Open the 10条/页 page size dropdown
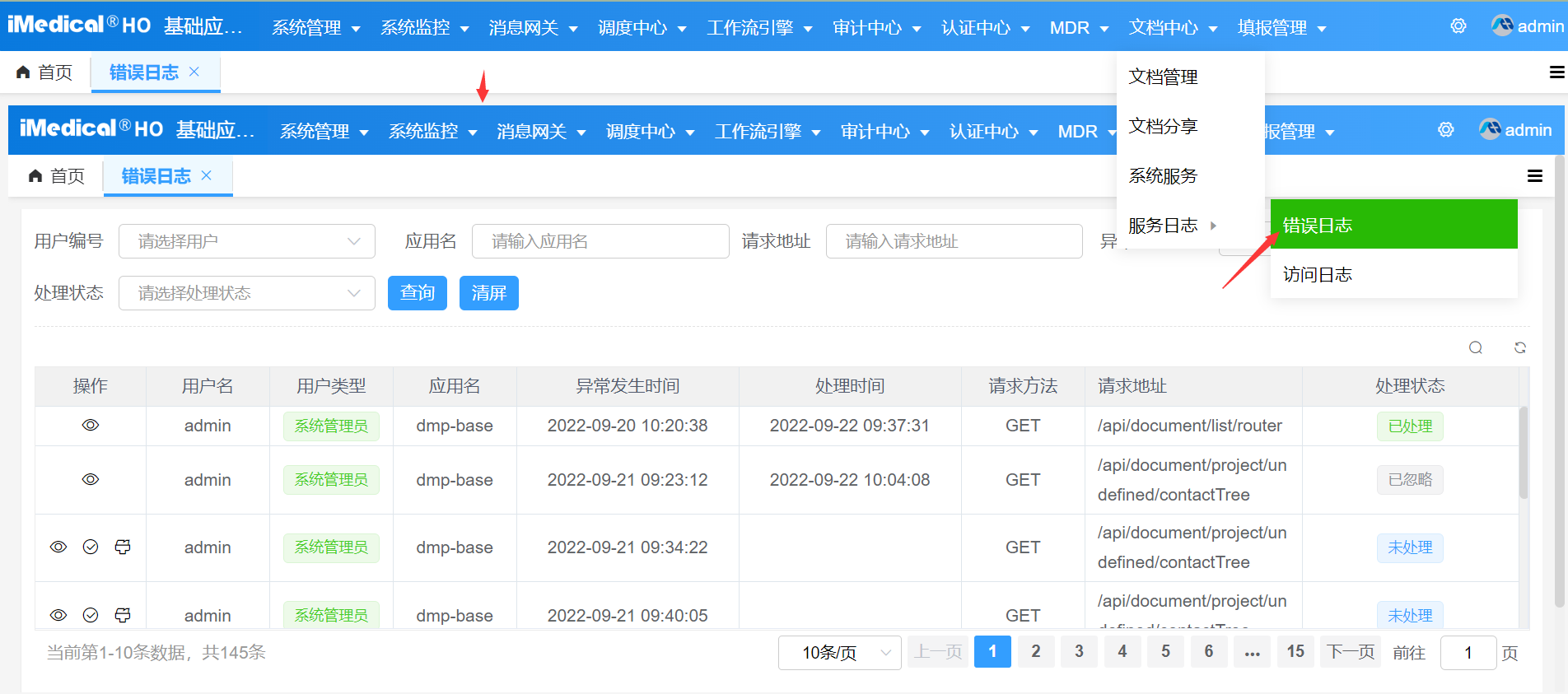This screenshot has height=694, width=1568. coord(839,653)
